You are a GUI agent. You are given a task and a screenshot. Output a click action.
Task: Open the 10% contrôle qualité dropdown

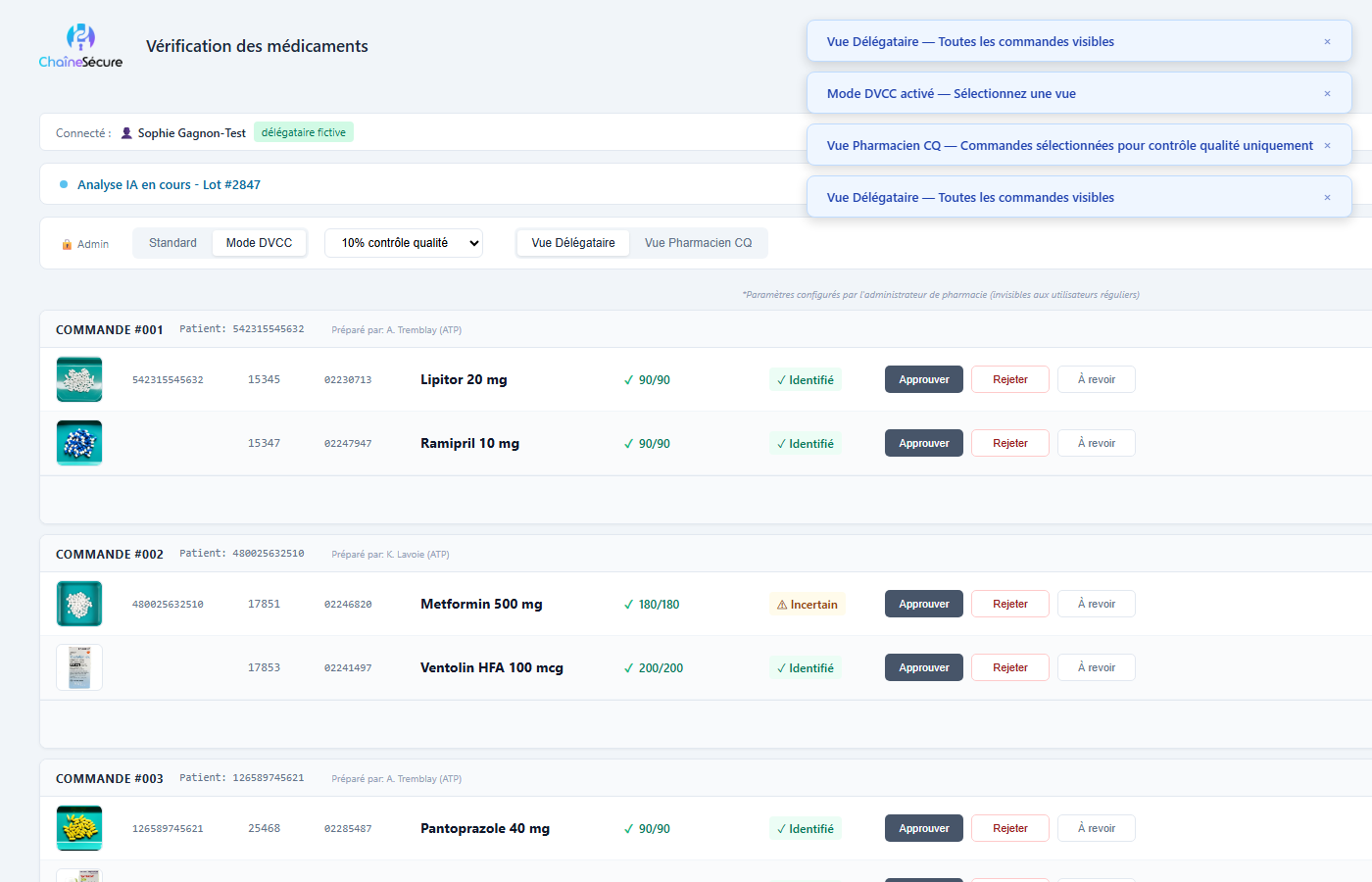click(404, 243)
